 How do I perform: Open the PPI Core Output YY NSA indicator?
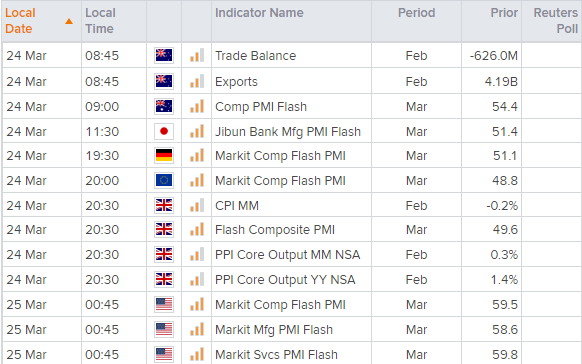tap(285, 280)
